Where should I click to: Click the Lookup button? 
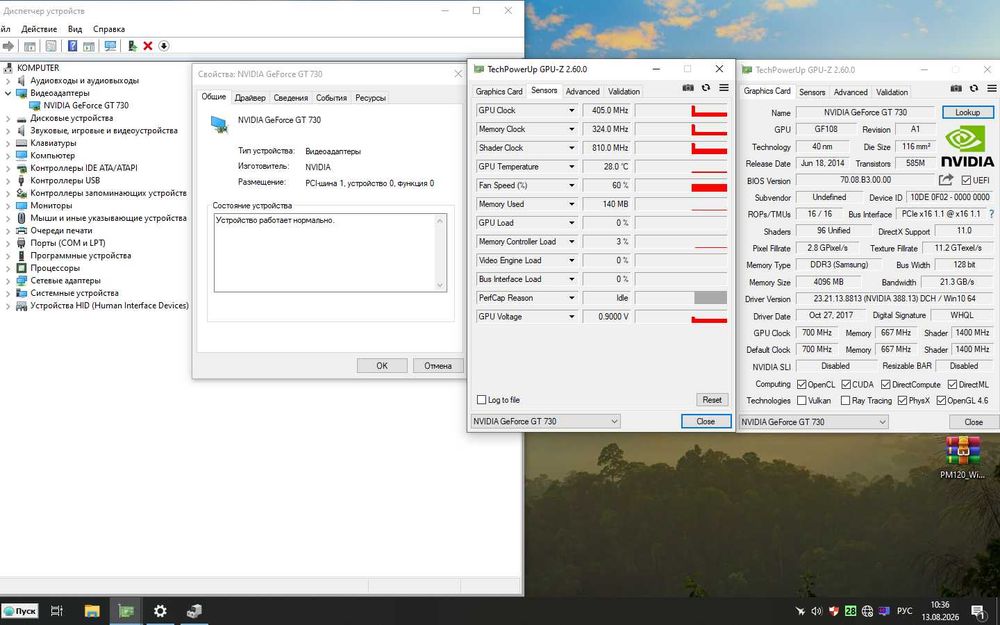pos(967,112)
